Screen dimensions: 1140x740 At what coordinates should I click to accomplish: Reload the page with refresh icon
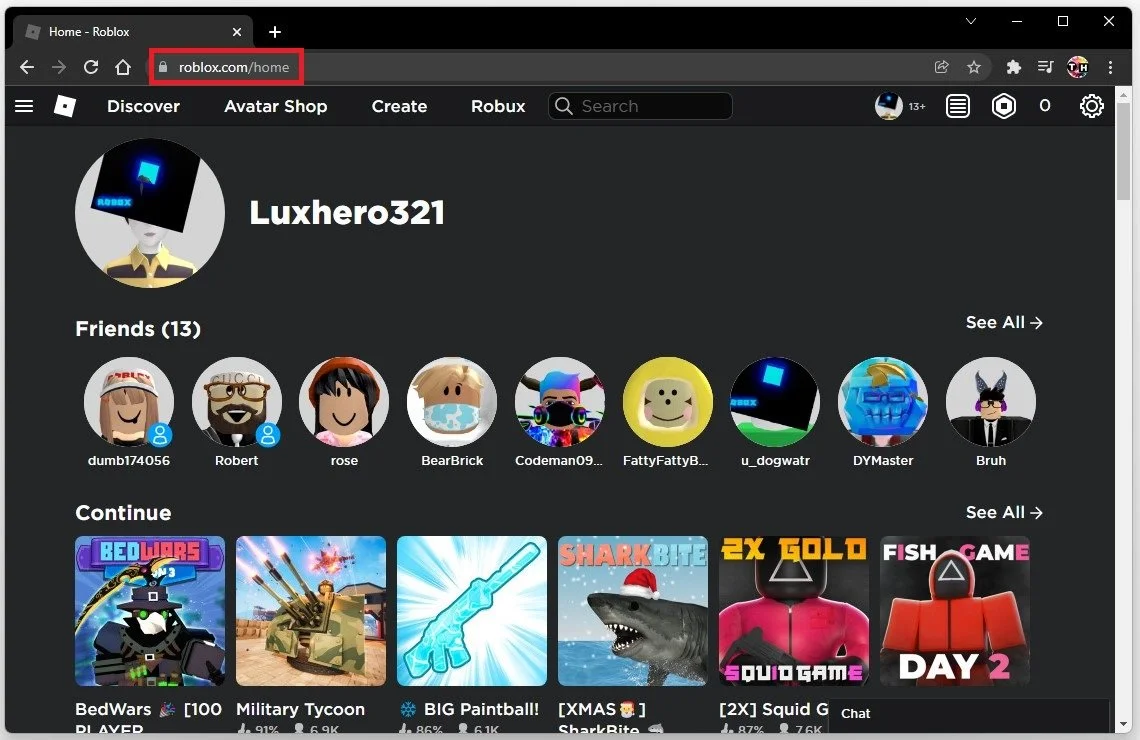tap(91, 67)
